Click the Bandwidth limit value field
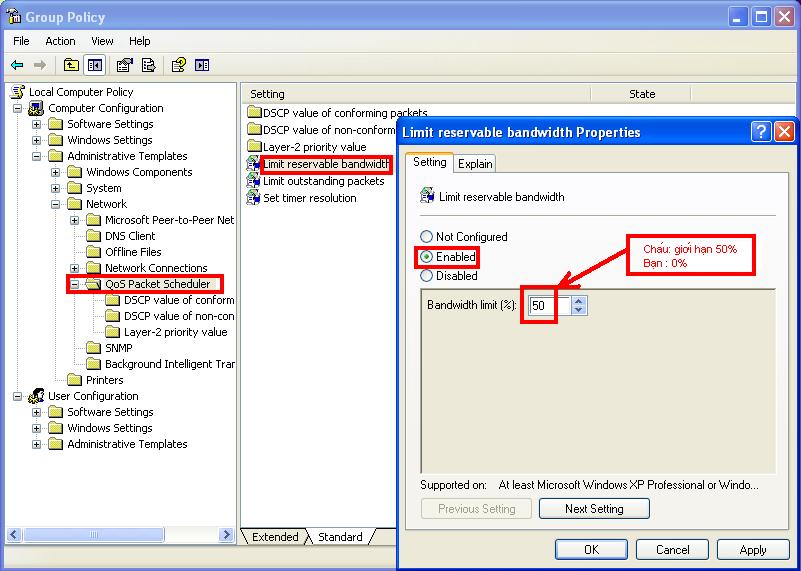Image resolution: width=801 pixels, height=571 pixels. pos(549,305)
